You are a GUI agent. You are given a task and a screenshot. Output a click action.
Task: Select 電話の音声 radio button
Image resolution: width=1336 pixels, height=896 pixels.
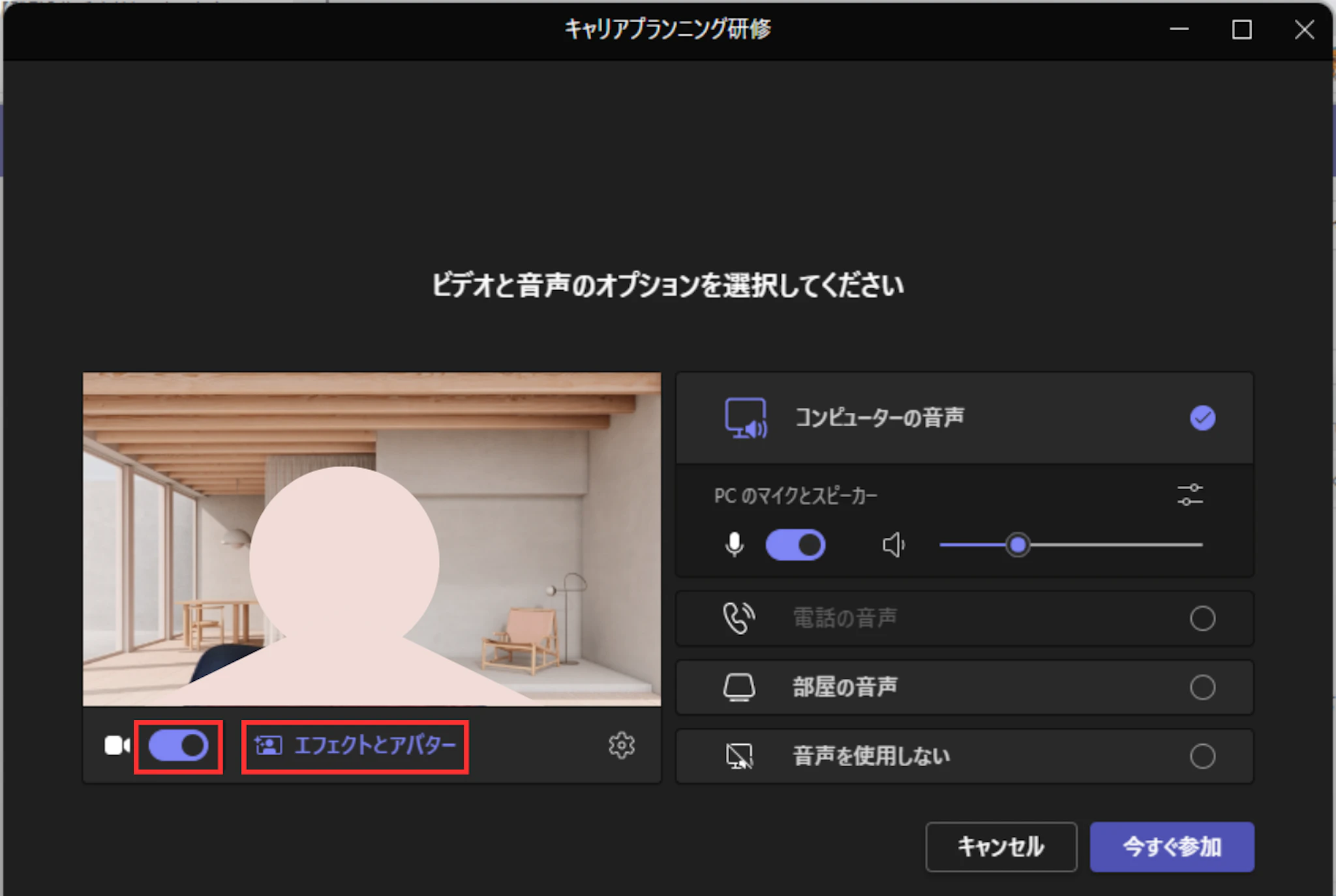(1202, 618)
